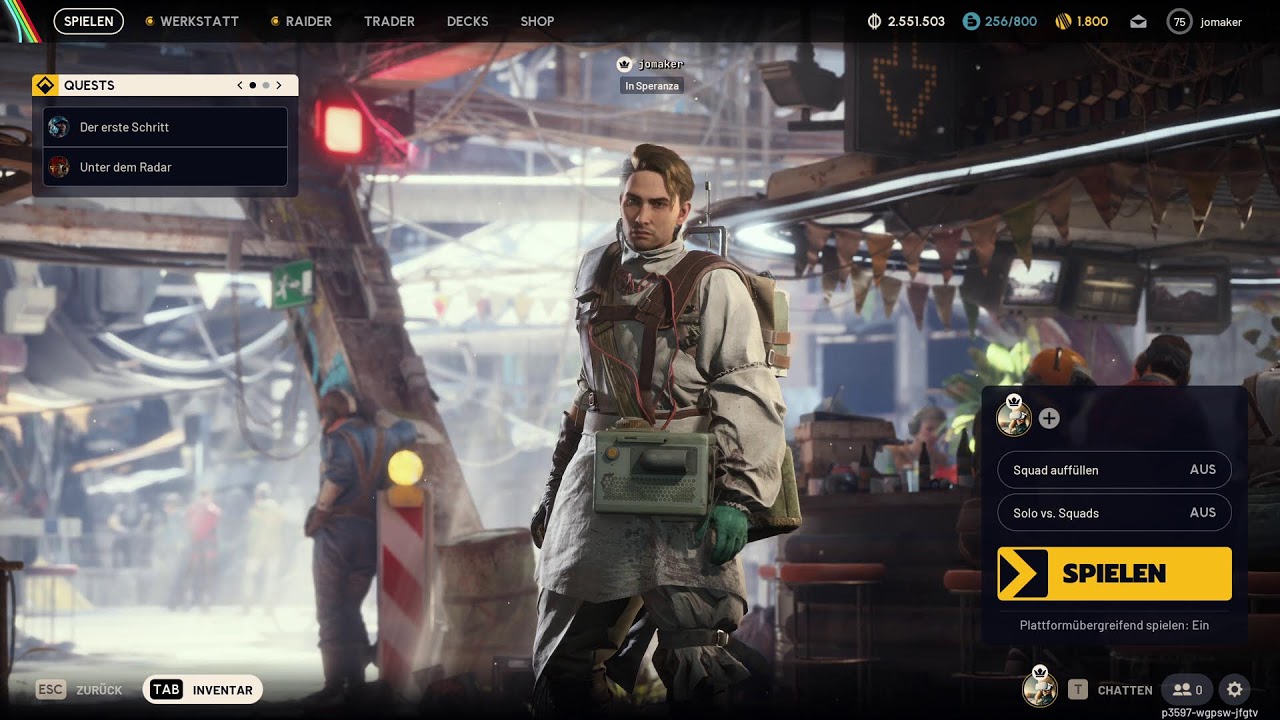1280x720 pixels.
Task: Click the Der erste Schritt quest icon
Action: [59, 127]
